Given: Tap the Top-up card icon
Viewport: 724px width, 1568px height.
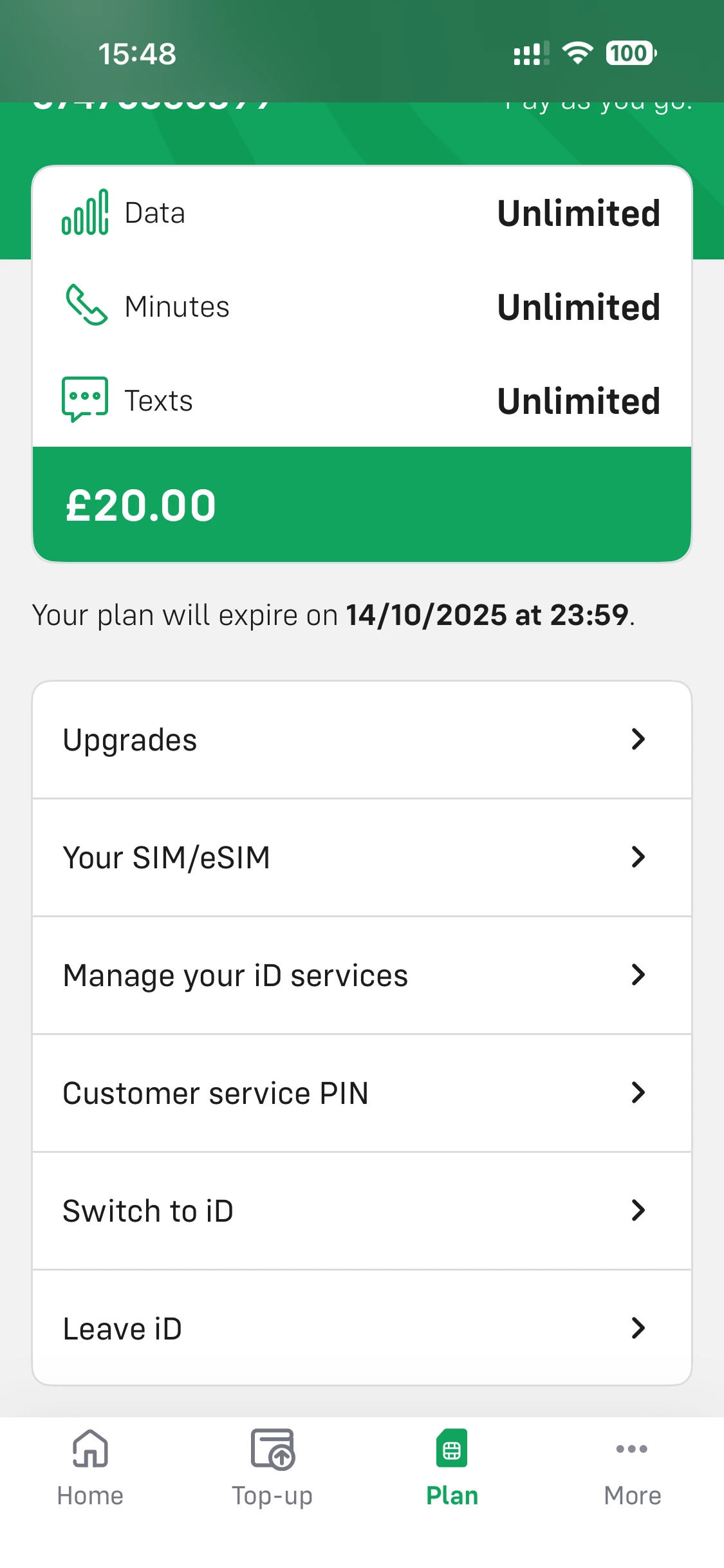Looking at the screenshot, I should (272, 1450).
